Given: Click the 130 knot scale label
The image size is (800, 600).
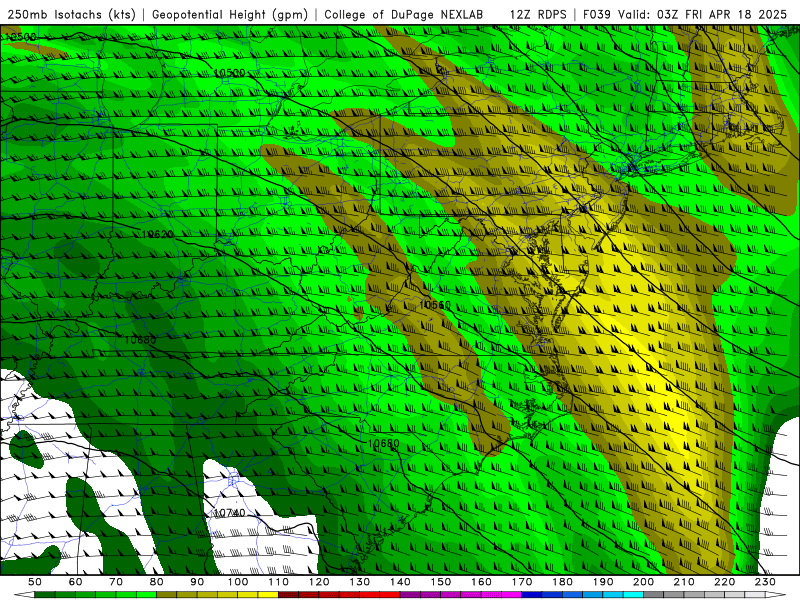Looking at the screenshot, I should [x=360, y=582].
